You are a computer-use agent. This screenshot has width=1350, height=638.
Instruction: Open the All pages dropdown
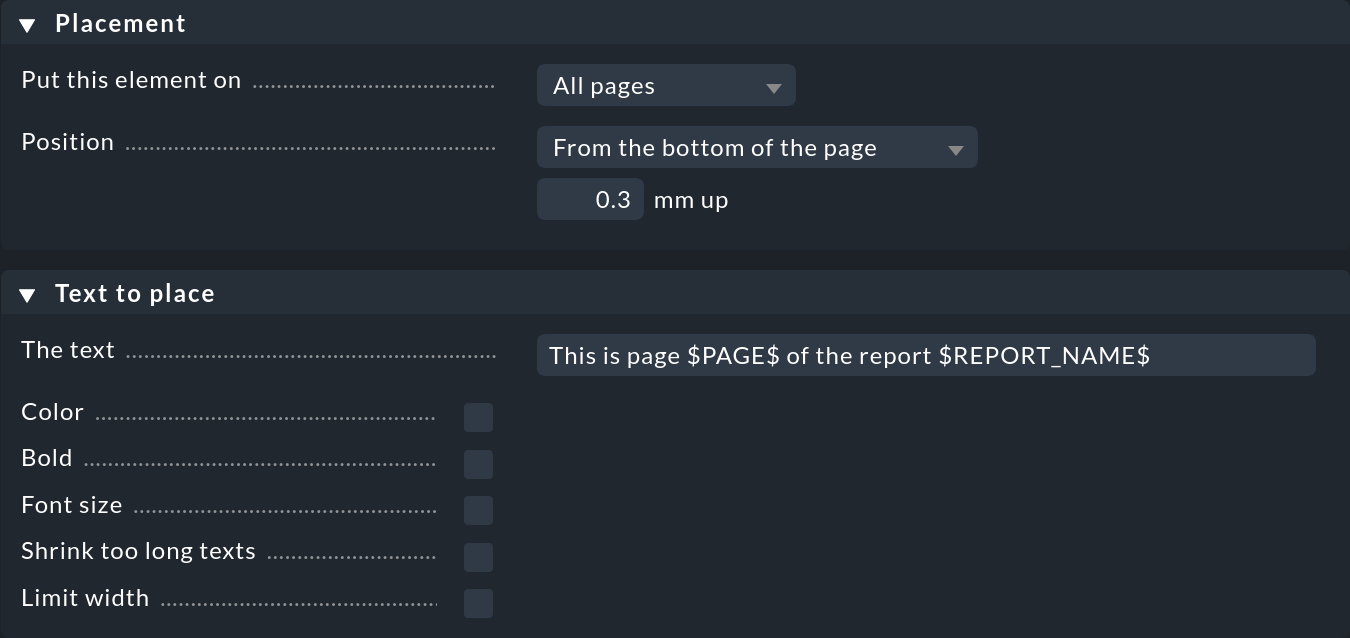(666, 86)
